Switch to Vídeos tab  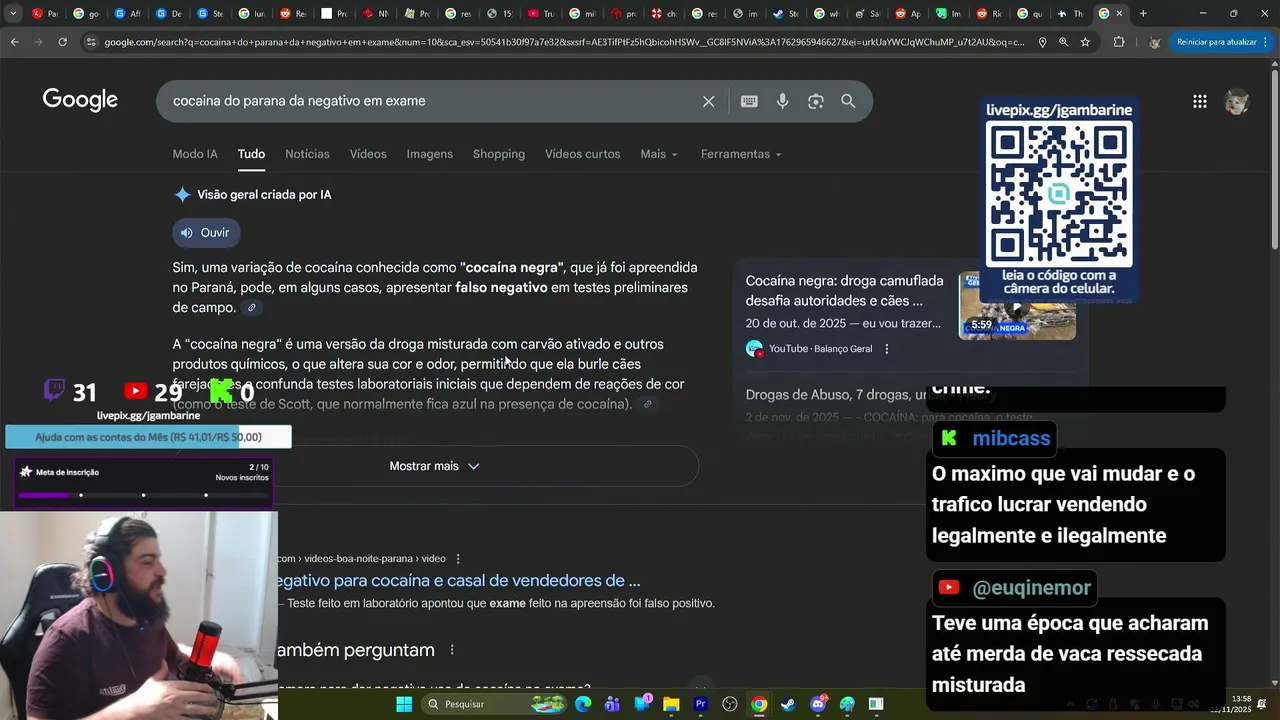[x=368, y=154]
